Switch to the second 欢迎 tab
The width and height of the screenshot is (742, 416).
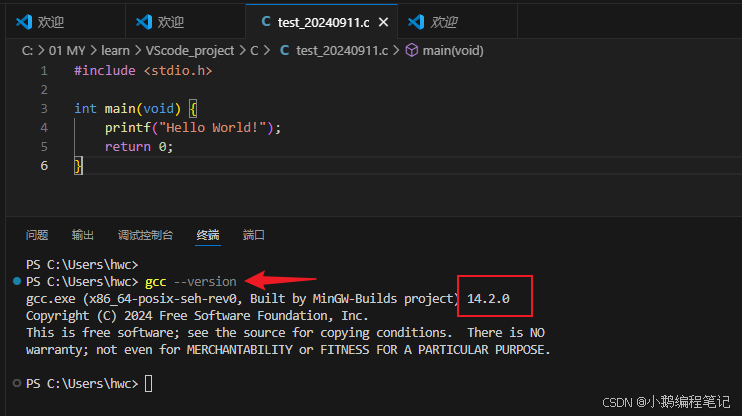pos(186,22)
